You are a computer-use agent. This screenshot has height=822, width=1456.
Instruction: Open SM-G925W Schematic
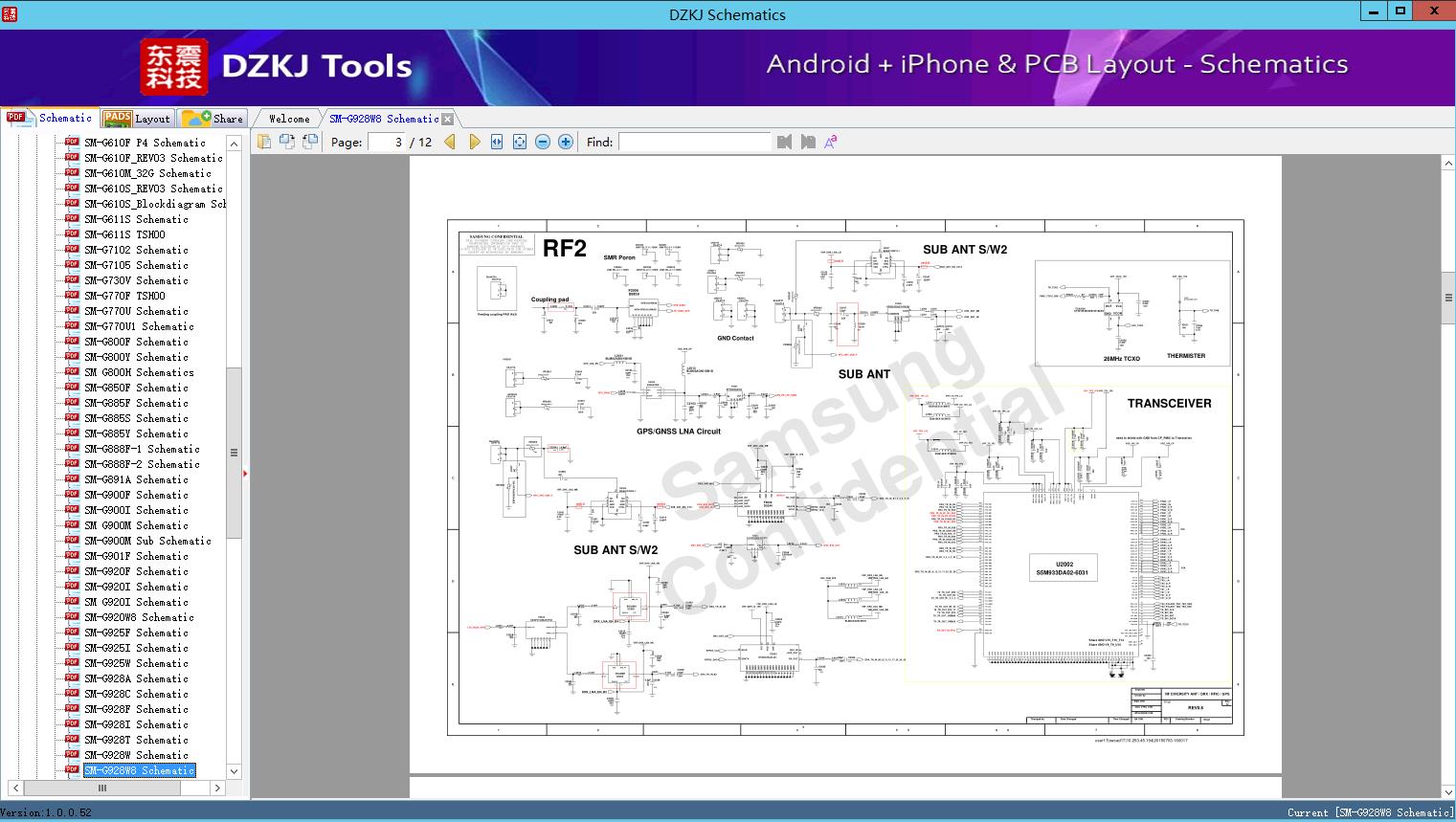click(x=136, y=663)
